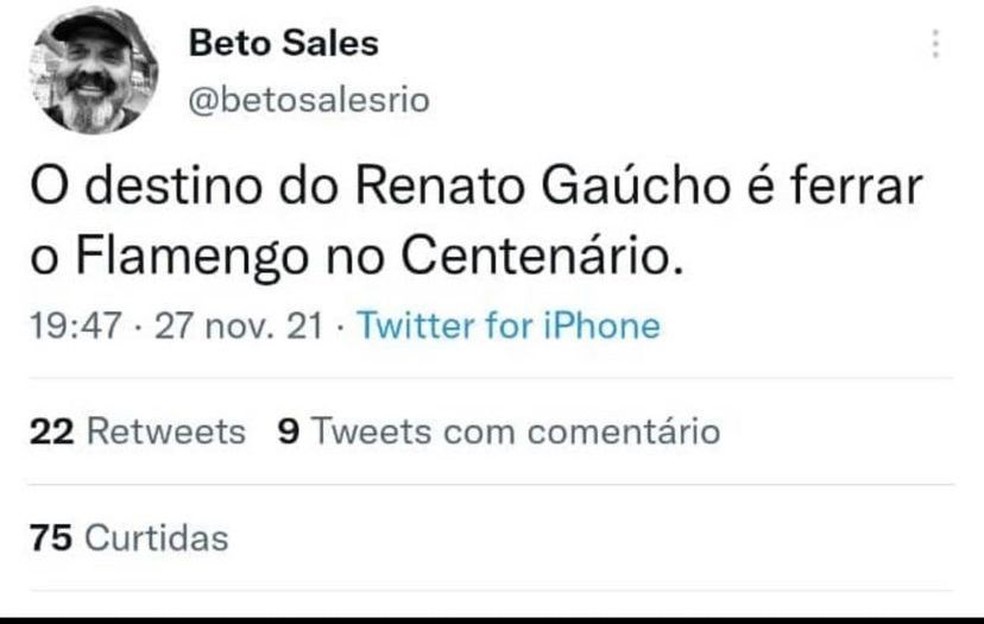View the 22 Retweets list

(x=138, y=431)
